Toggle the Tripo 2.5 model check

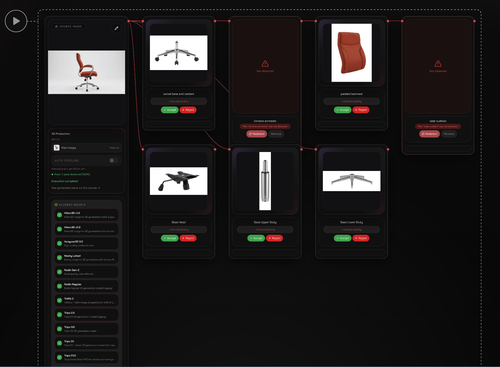(x=59, y=315)
